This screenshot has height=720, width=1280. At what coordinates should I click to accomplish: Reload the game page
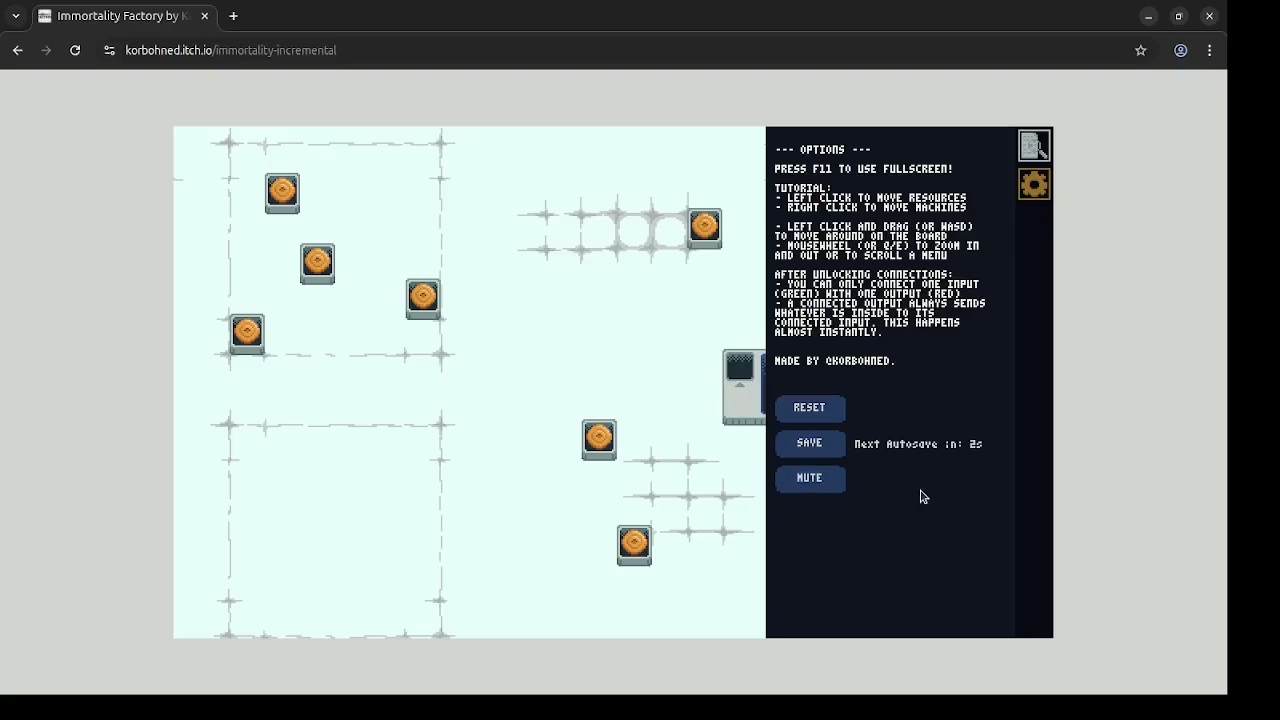click(x=75, y=50)
